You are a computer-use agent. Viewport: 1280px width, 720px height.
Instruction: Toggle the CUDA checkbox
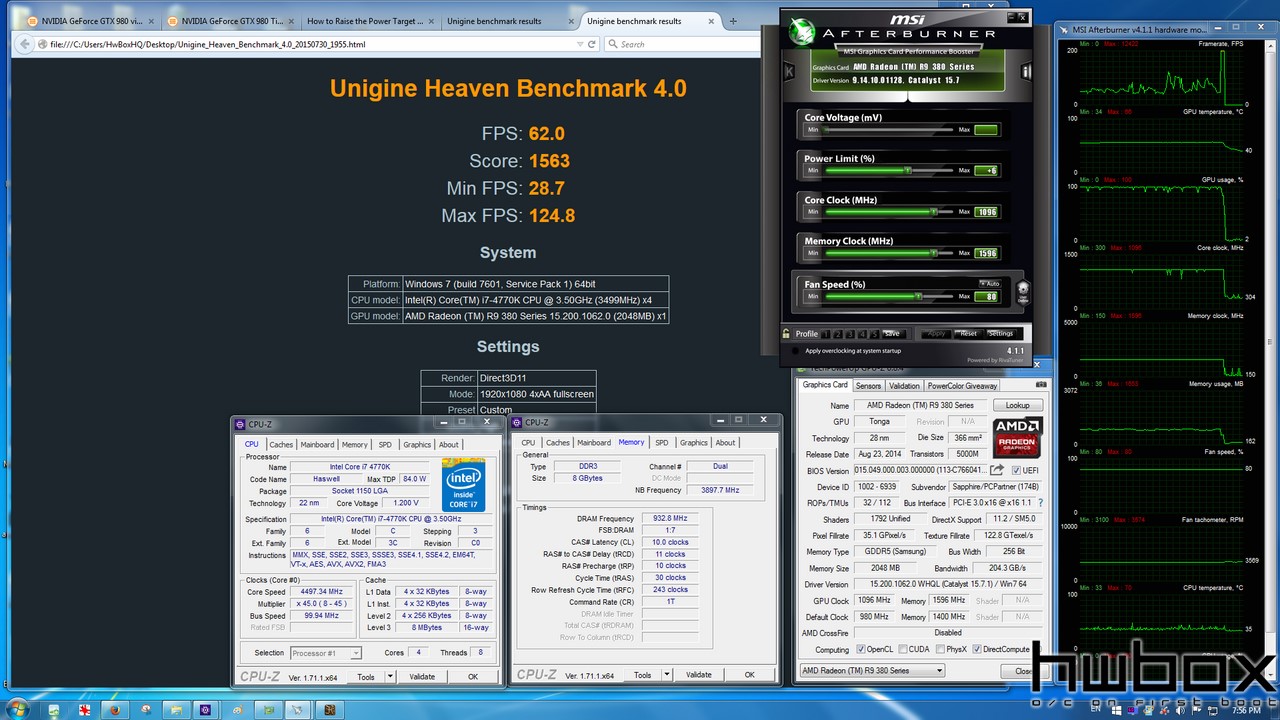coord(902,650)
